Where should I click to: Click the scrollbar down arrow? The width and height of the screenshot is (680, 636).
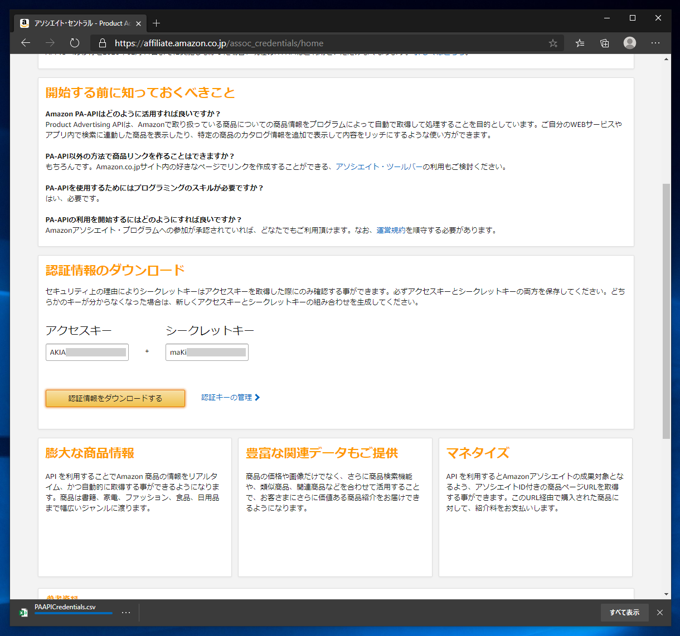point(666,594)
